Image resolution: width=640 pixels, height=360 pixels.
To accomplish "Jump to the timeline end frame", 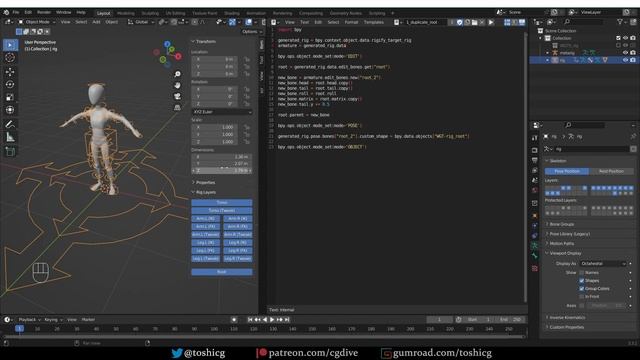I will click(287, 320).
